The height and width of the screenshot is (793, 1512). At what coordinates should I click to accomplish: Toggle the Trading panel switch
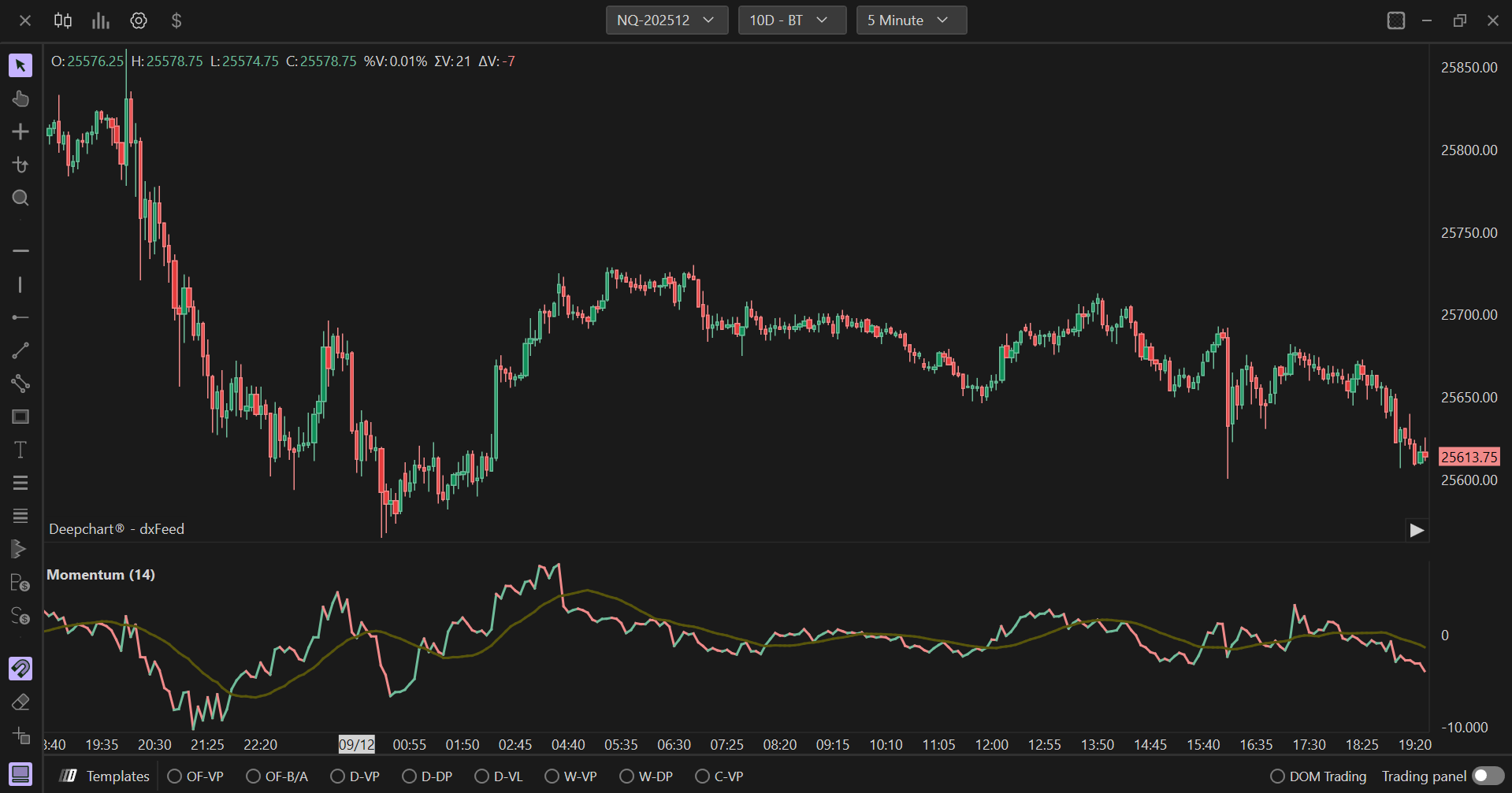click(1488, 776)
